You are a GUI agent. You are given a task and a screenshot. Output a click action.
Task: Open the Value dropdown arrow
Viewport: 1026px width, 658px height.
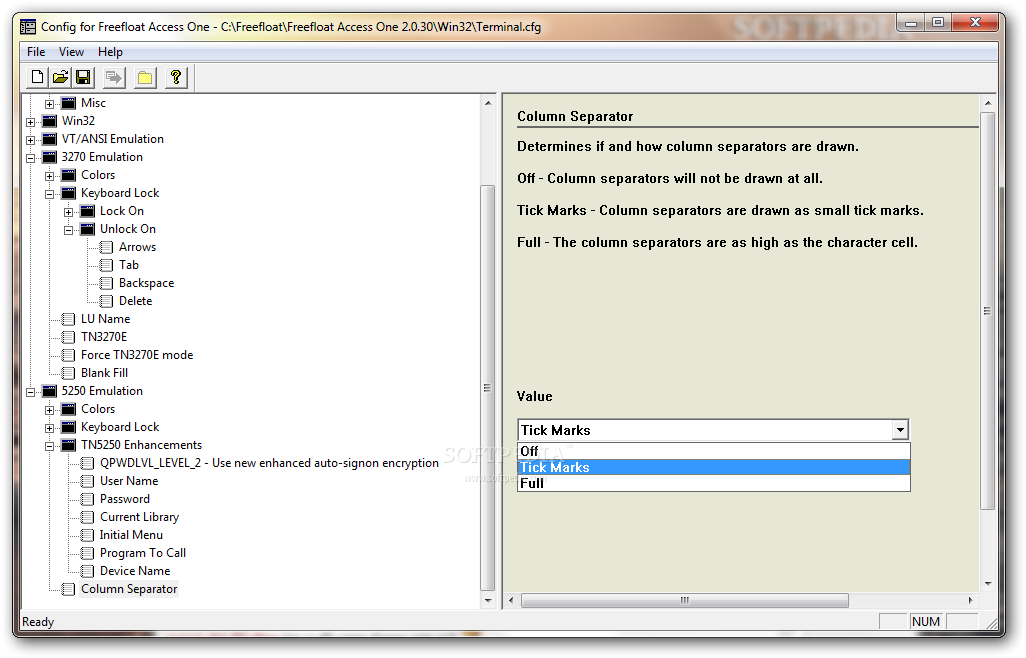[x=900, y=430]
